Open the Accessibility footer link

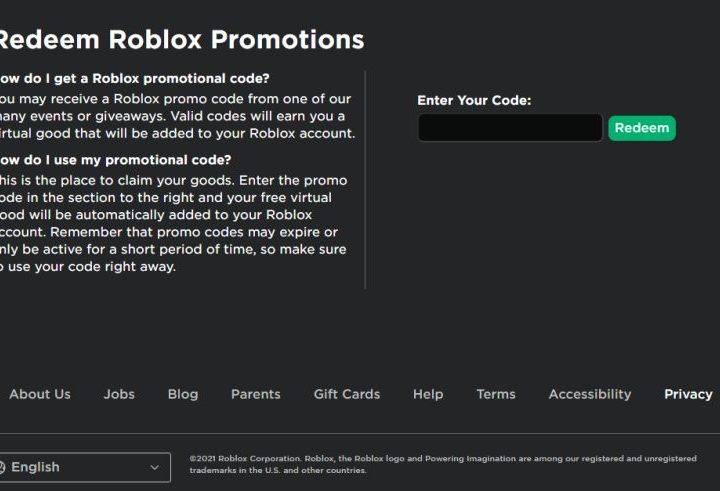point(590,394)
